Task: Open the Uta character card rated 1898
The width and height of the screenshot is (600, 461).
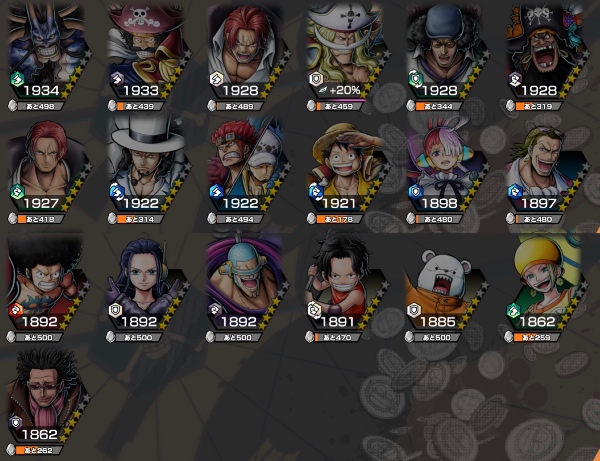Action: [x=447, y=165]
